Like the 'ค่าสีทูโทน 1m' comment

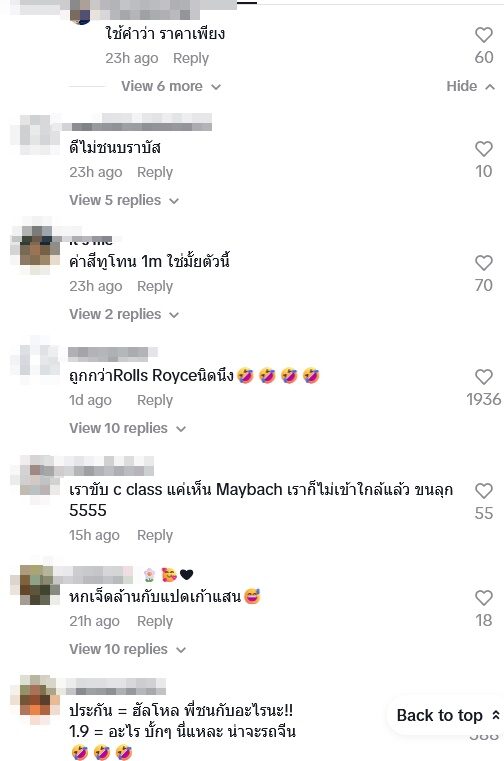coord(484,263)
